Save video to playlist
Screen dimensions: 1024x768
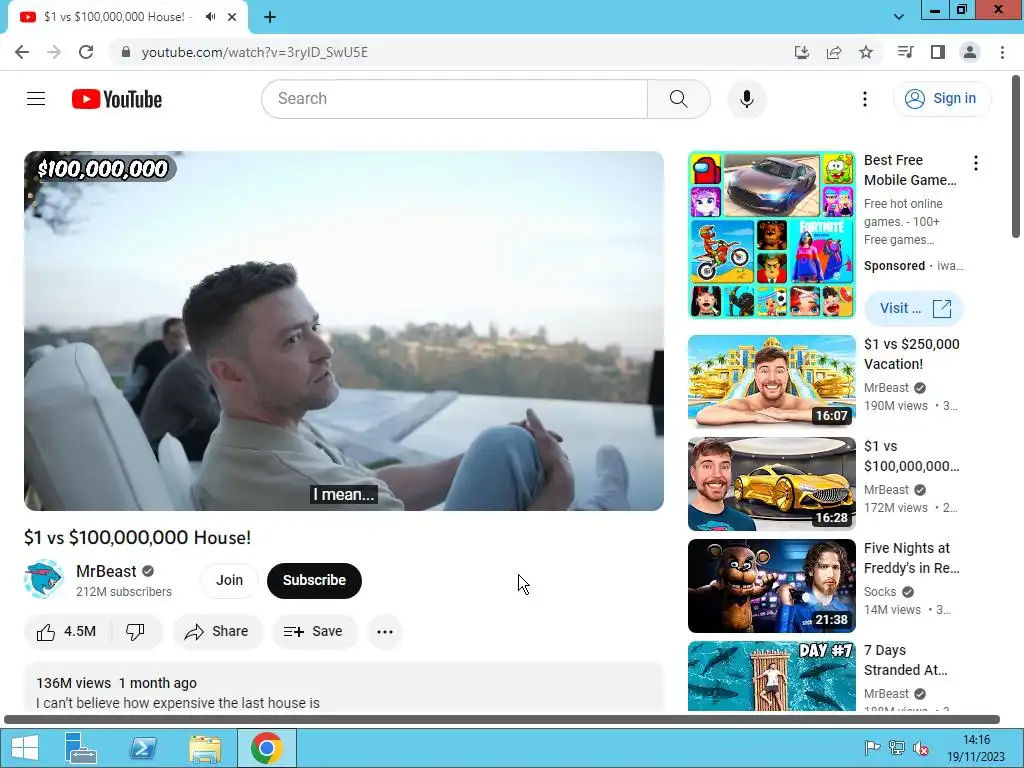[314, 632]
